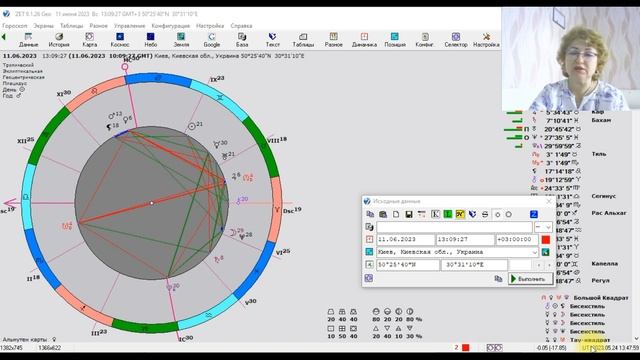
Task: Click the Google toolbar icon
Action: [x=211, y=40]
